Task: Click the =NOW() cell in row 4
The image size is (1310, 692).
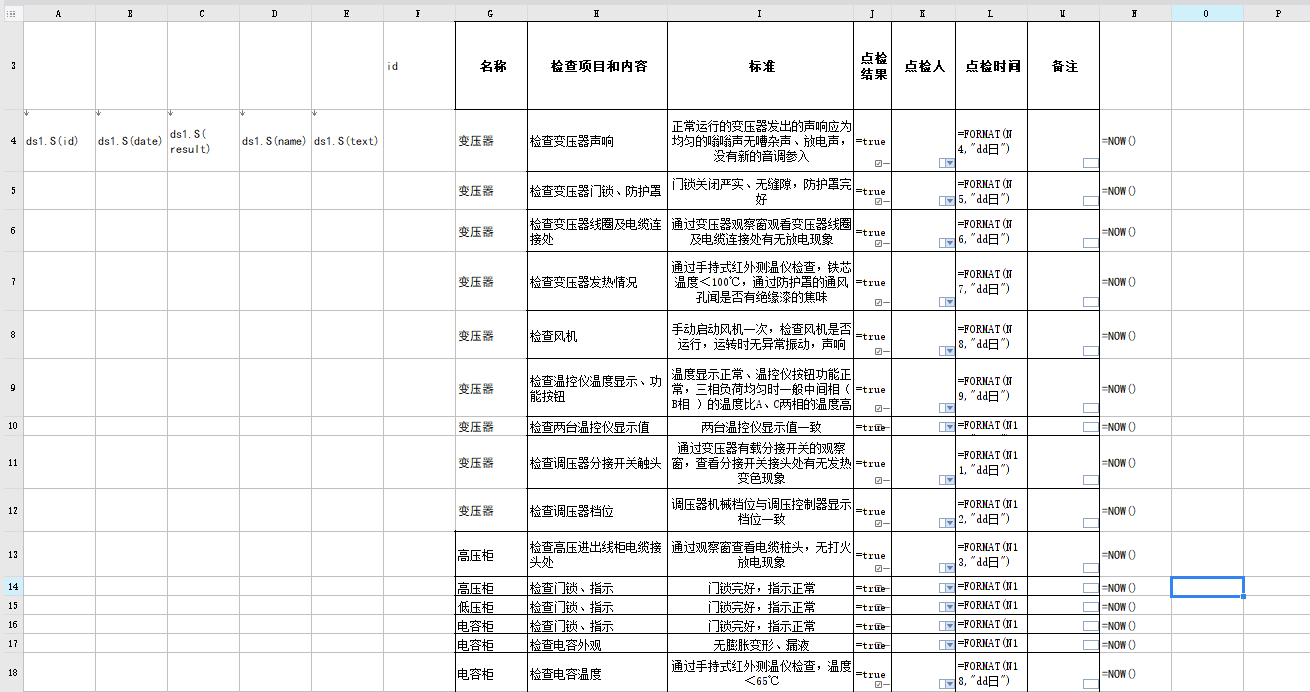Action: coord(1135,141)
